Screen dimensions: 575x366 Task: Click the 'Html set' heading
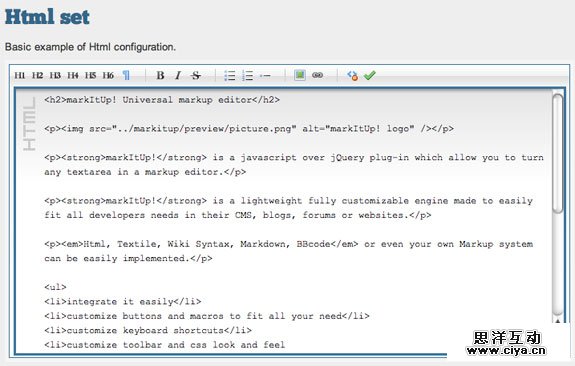pos(47,17)
